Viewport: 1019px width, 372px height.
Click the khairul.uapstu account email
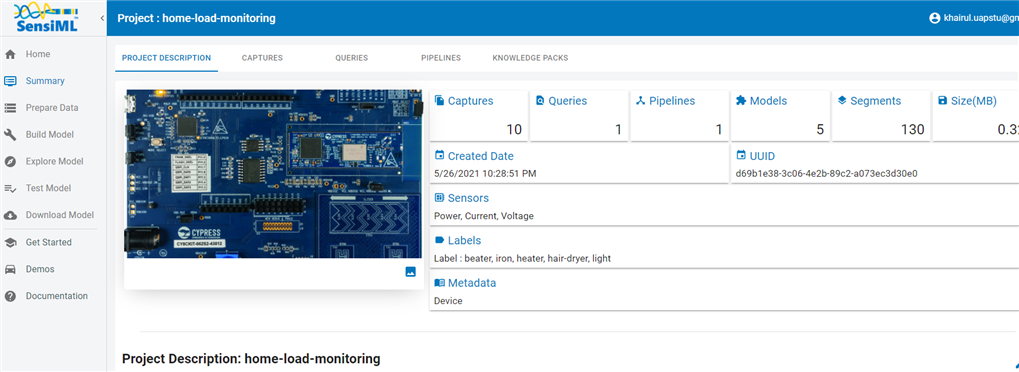[x=981, y=18]
